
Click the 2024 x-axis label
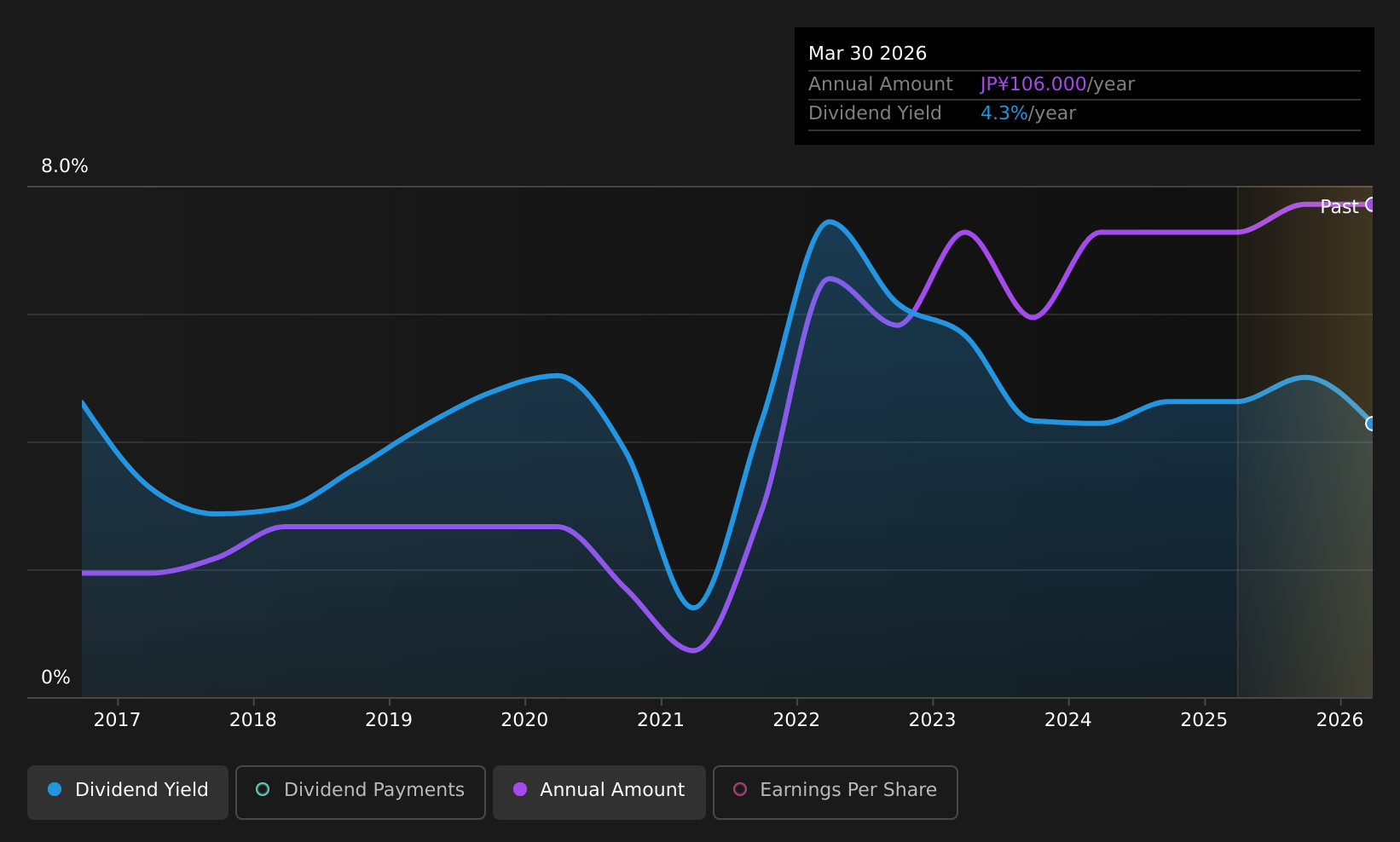click(x=1067, y=720)
